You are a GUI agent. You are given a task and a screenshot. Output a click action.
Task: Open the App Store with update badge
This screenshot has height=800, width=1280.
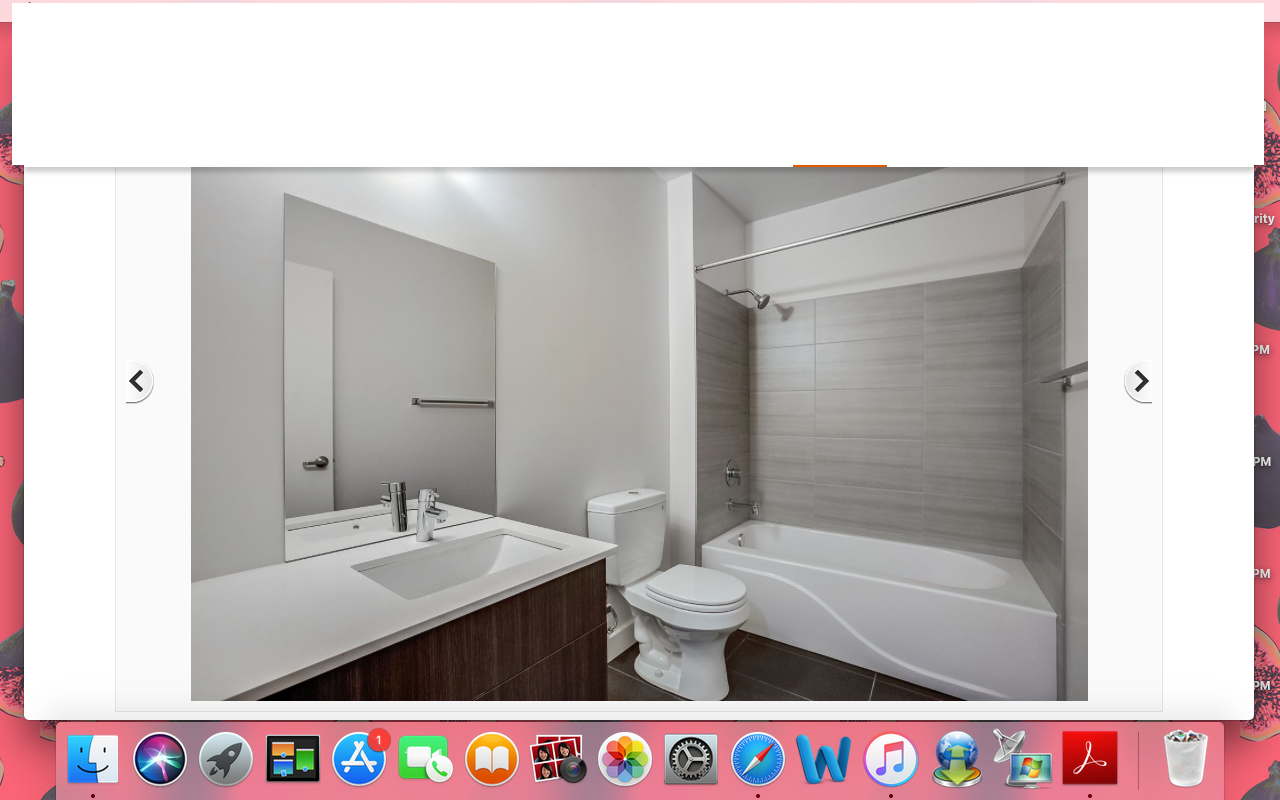pyautogui.click(x=359, y=759)
